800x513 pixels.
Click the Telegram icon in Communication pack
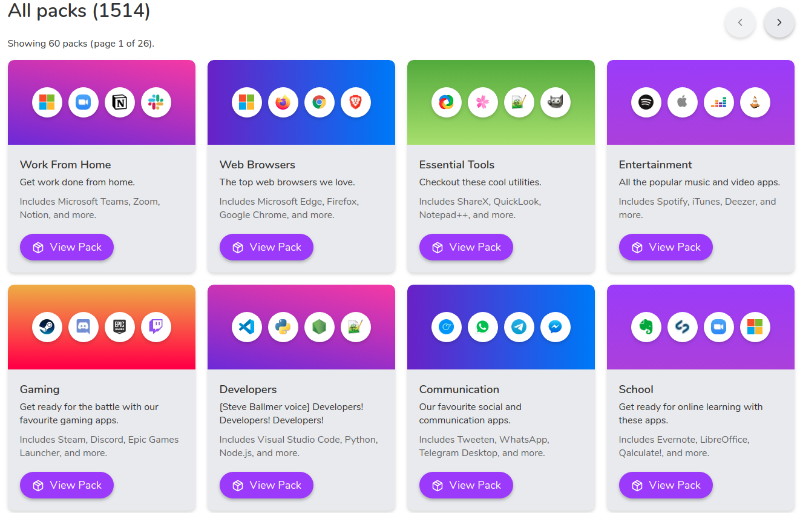519,327
